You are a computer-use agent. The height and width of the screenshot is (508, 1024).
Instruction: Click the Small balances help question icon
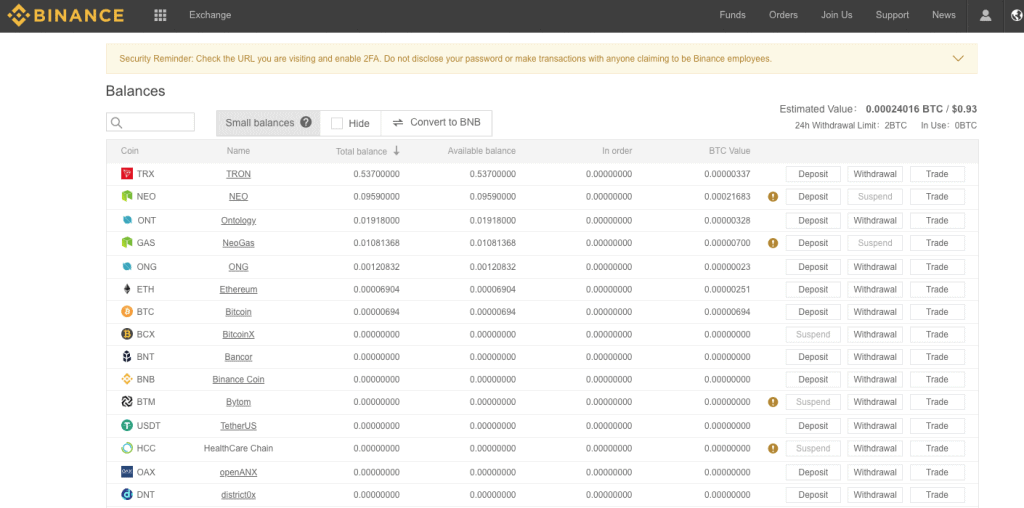tap(306, 122)
